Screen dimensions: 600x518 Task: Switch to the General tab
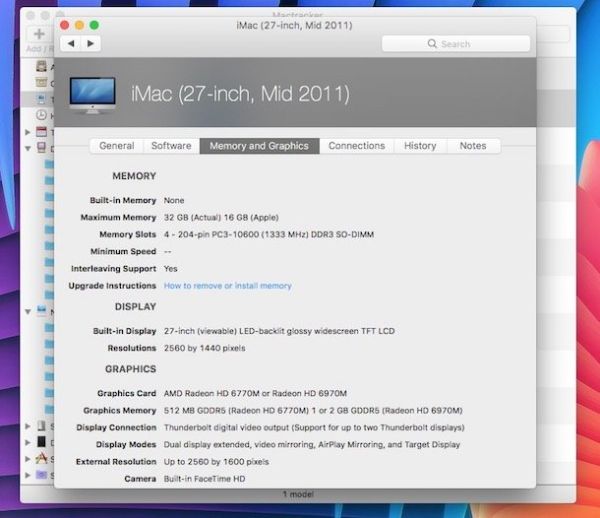(116, 146)
